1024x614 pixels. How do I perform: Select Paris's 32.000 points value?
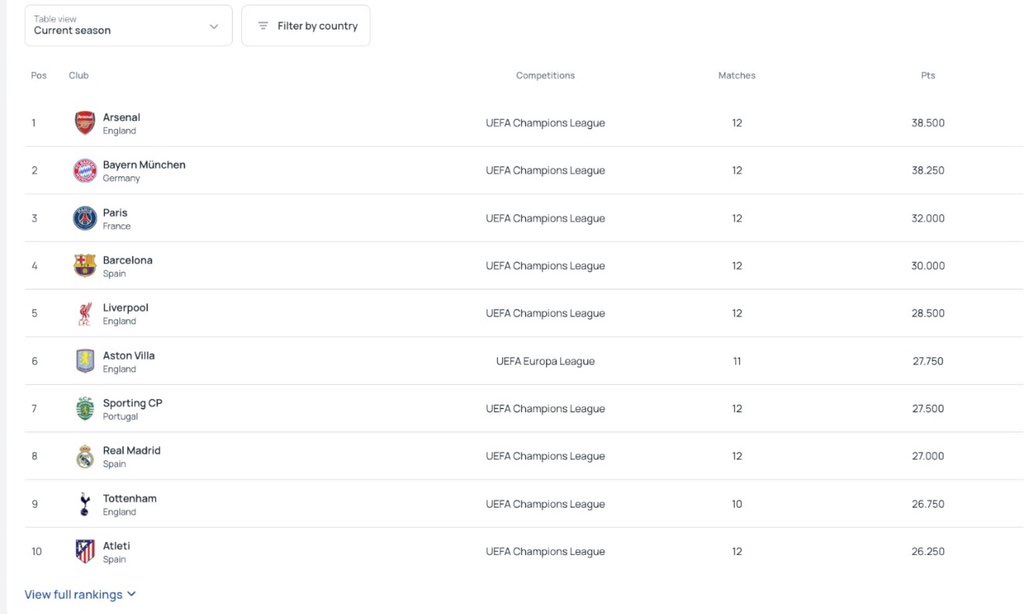point(928,218)
